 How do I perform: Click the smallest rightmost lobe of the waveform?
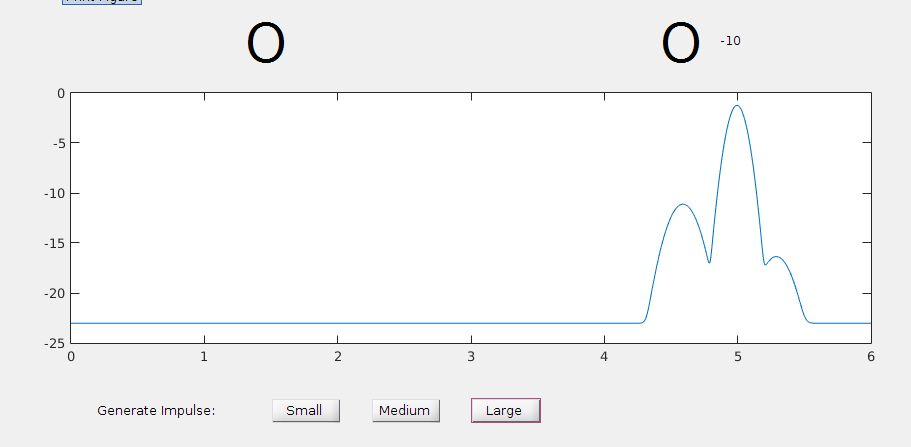coord(776,258)
